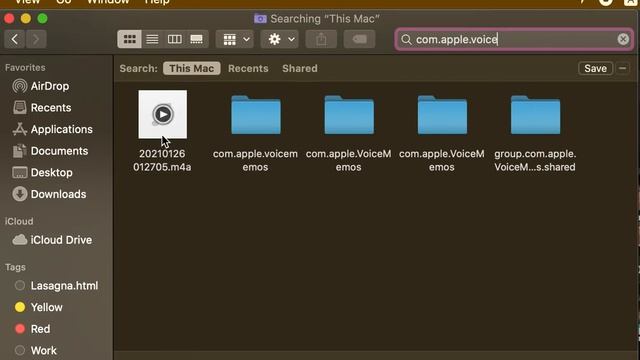Select the Shared search scope
640x360 pixels.
pos(300,68)
